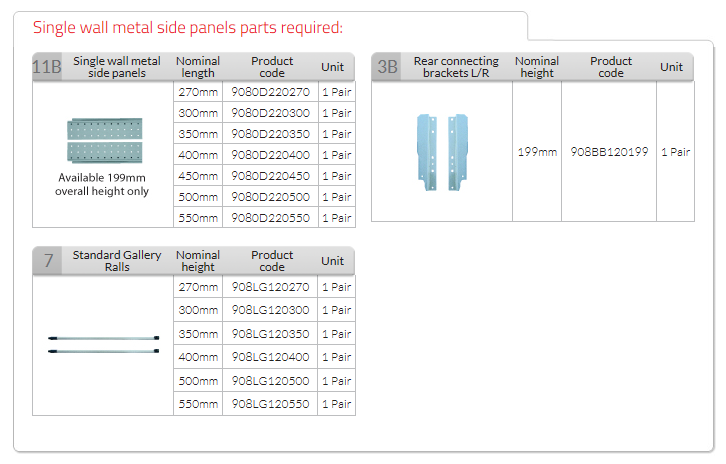Select product code 9080D220550

coord(271,218)
